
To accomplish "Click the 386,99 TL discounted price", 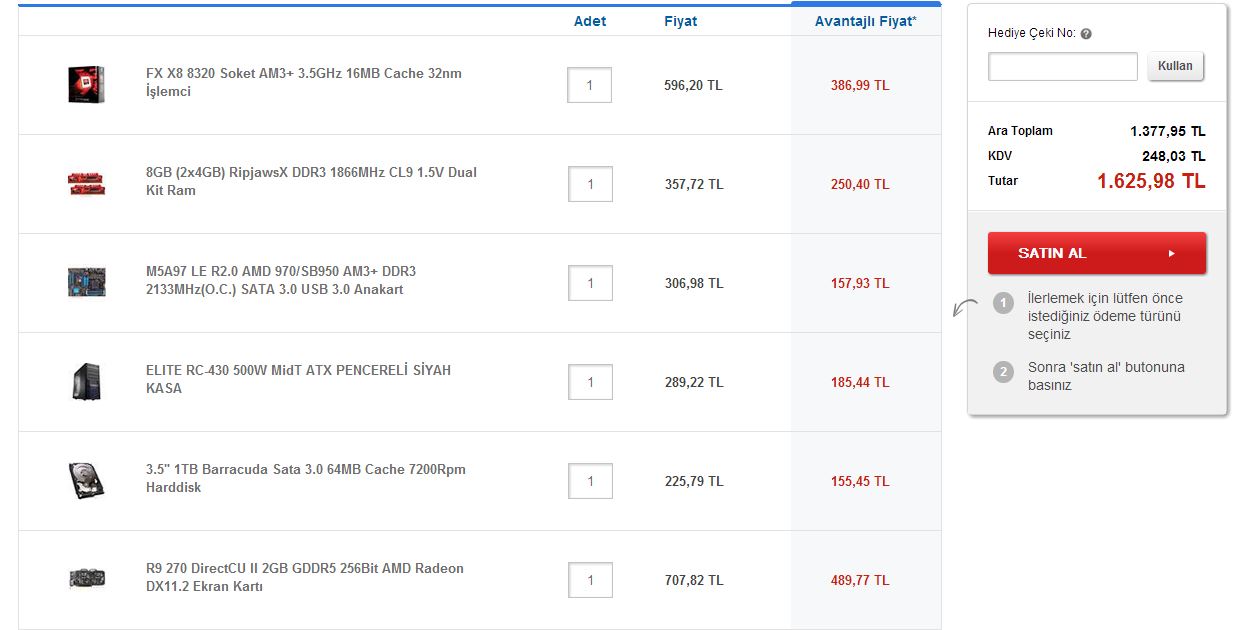I will [860, 85].
